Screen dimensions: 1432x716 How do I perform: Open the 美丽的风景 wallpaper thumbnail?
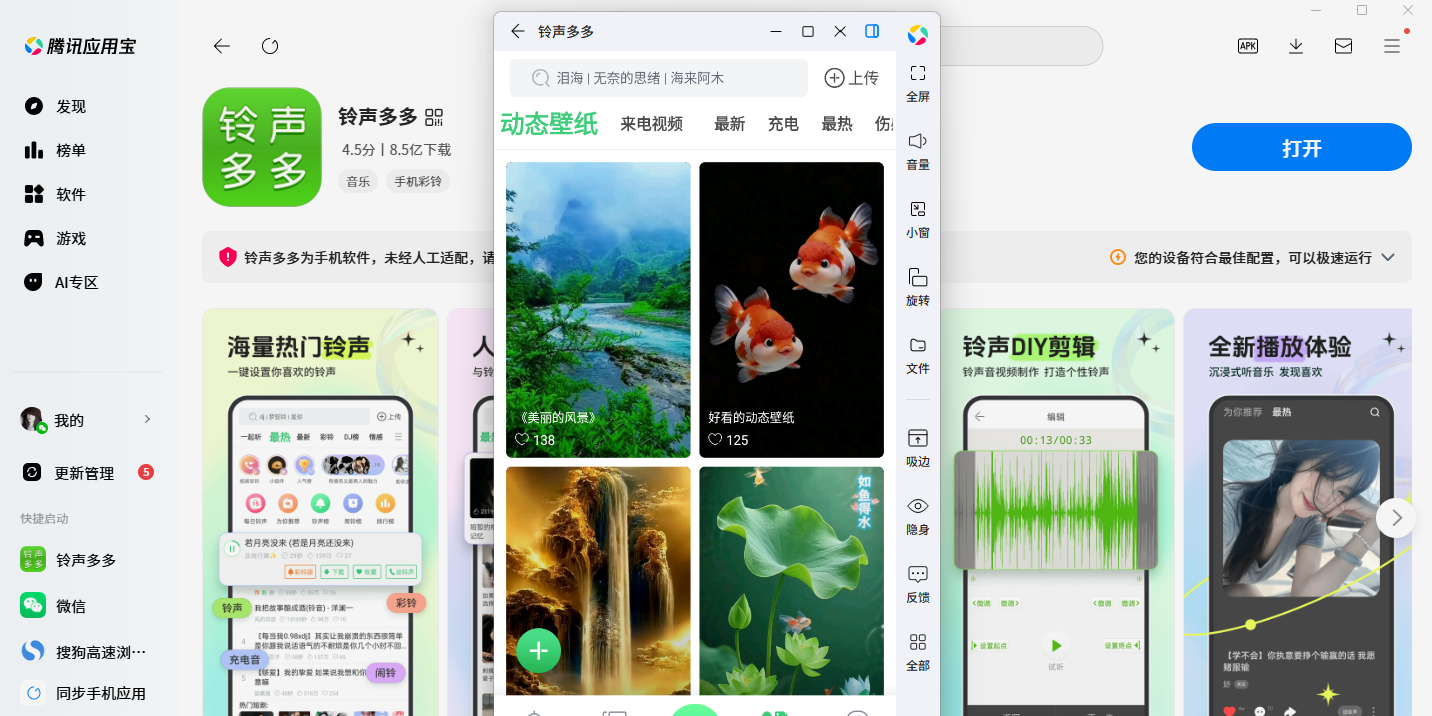pos(598,310)
